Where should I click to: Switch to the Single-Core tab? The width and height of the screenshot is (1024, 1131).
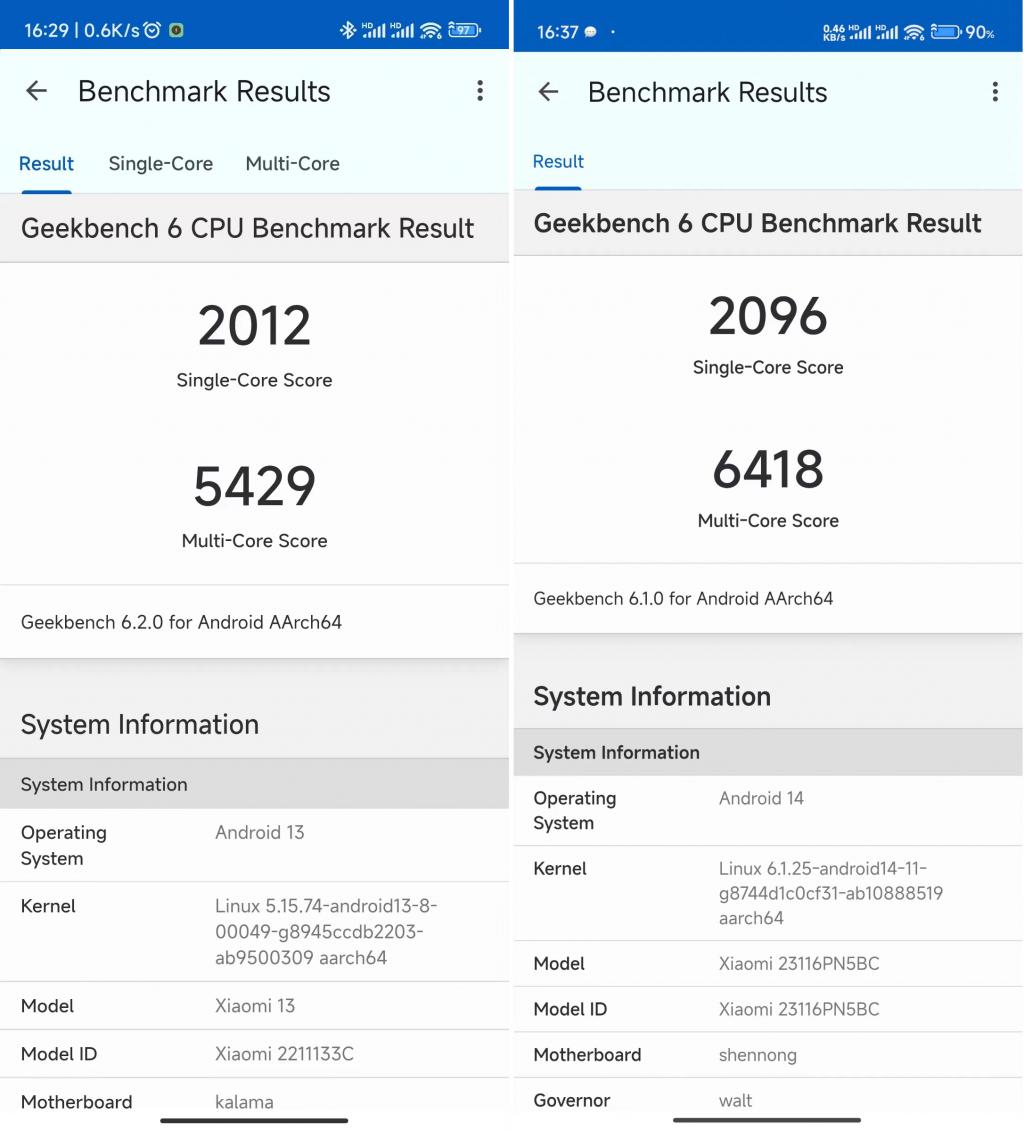click(x=161, y=164)
